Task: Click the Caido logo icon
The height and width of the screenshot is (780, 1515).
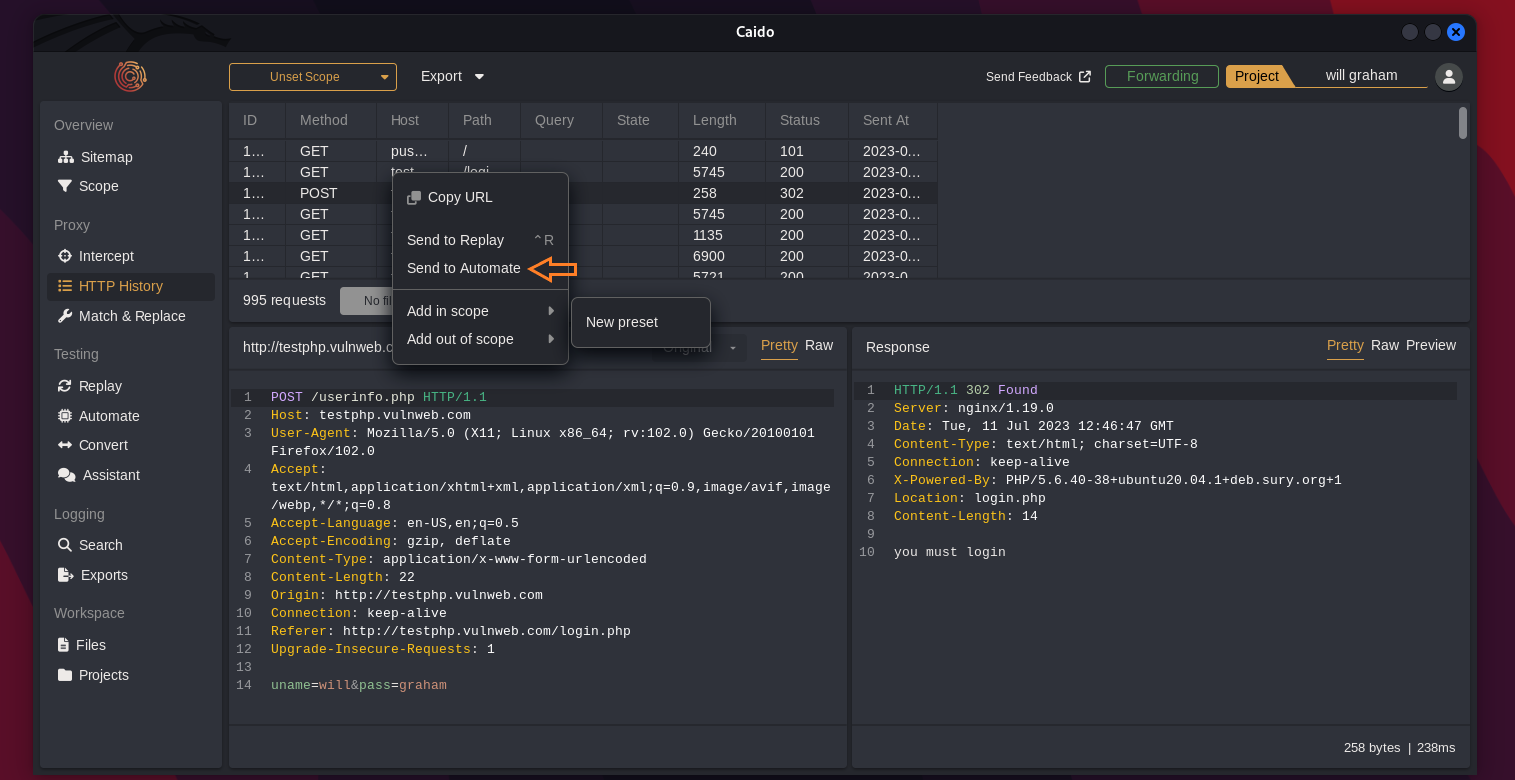Action: [x=130, y=76]
